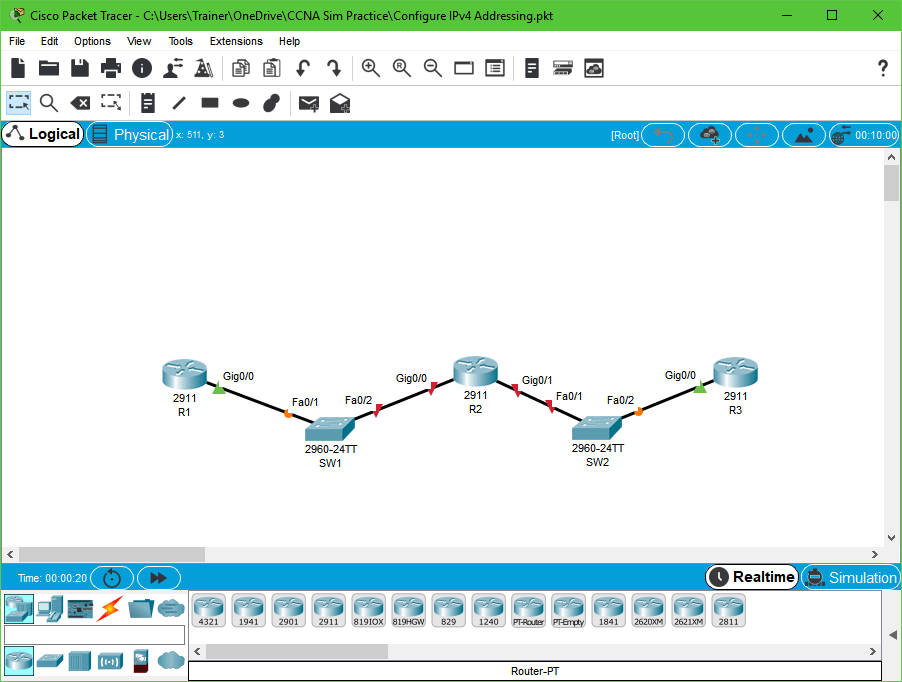Open the Tools menu
902x682 pixels.
tap(181, 41)
